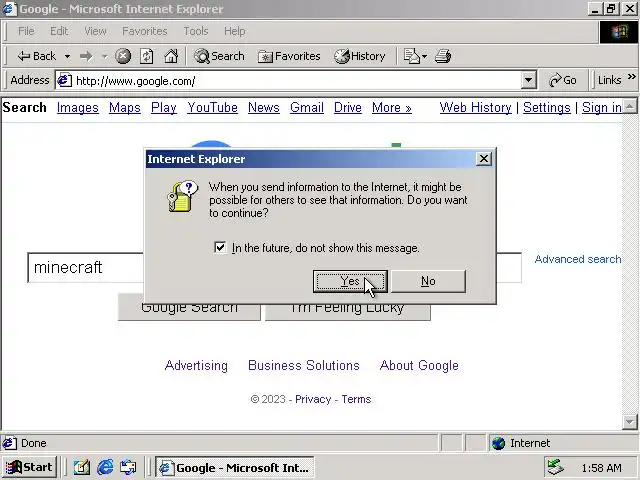Open the Tools menu
This screenshot has width=640, height=480.
196,31
